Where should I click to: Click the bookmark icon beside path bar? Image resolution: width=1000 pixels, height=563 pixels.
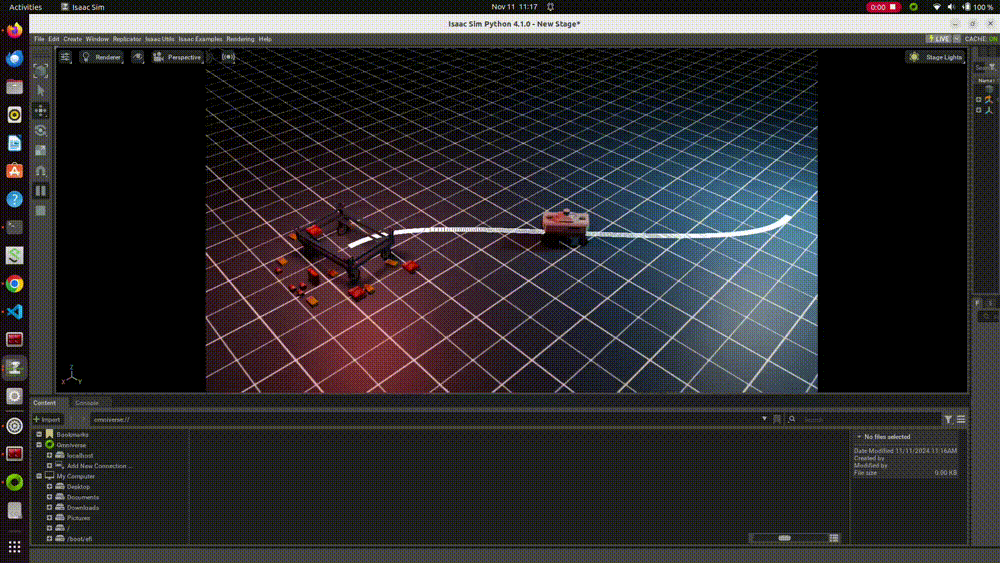pos(777,420)
